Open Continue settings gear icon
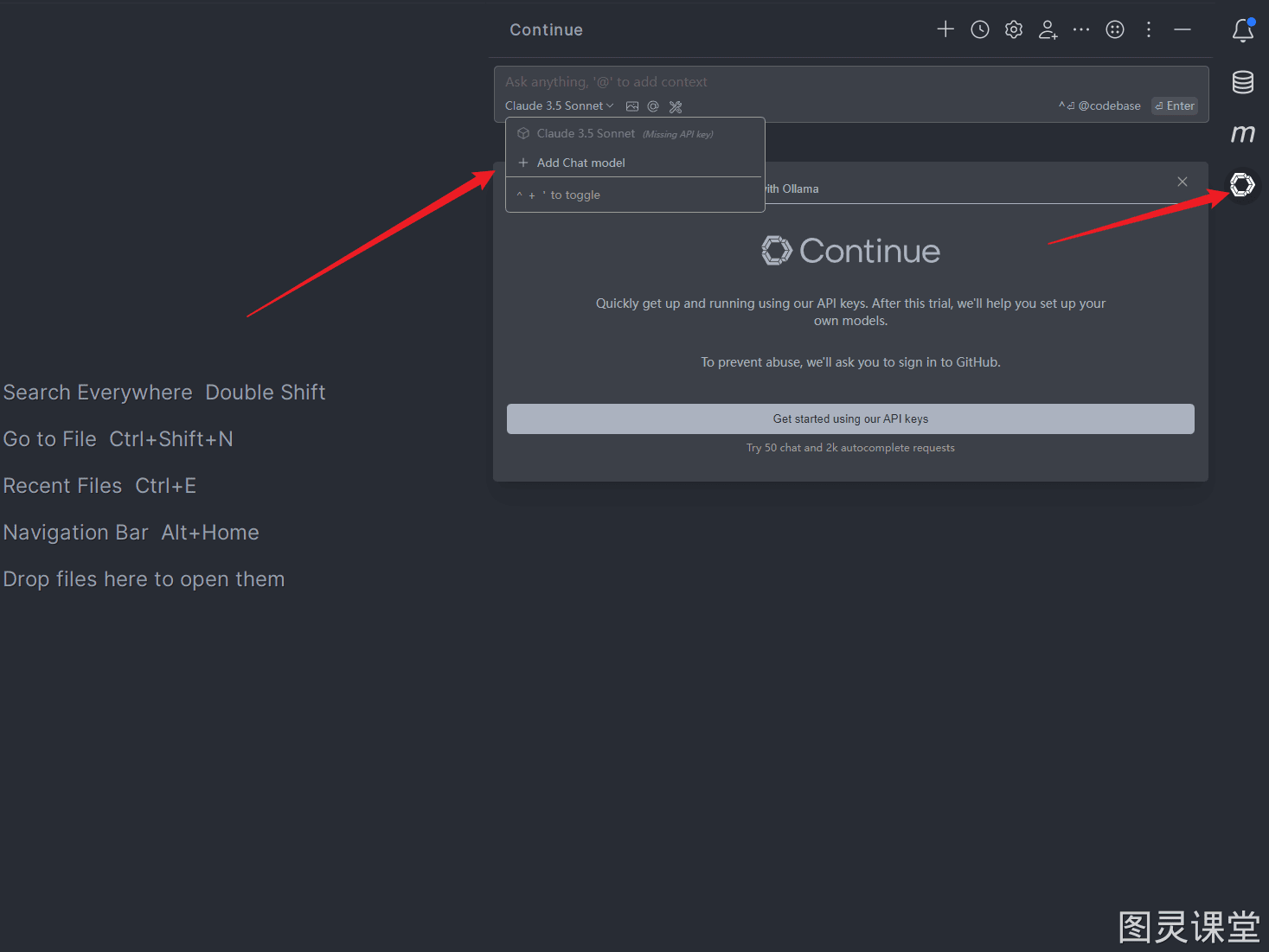Screen dimensions: 1269x952 coord(1014,29)
